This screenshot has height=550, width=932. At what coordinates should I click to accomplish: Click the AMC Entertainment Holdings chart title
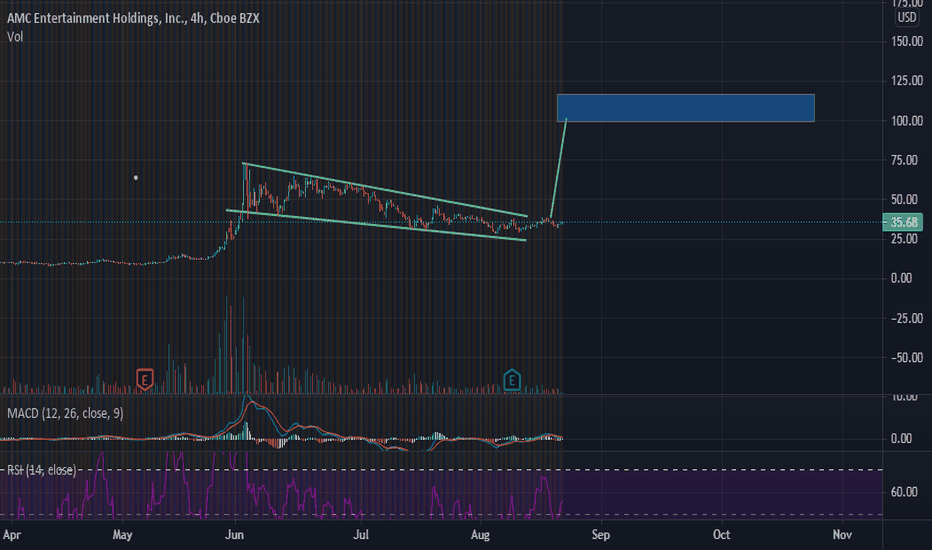click(x=133, y=18)
